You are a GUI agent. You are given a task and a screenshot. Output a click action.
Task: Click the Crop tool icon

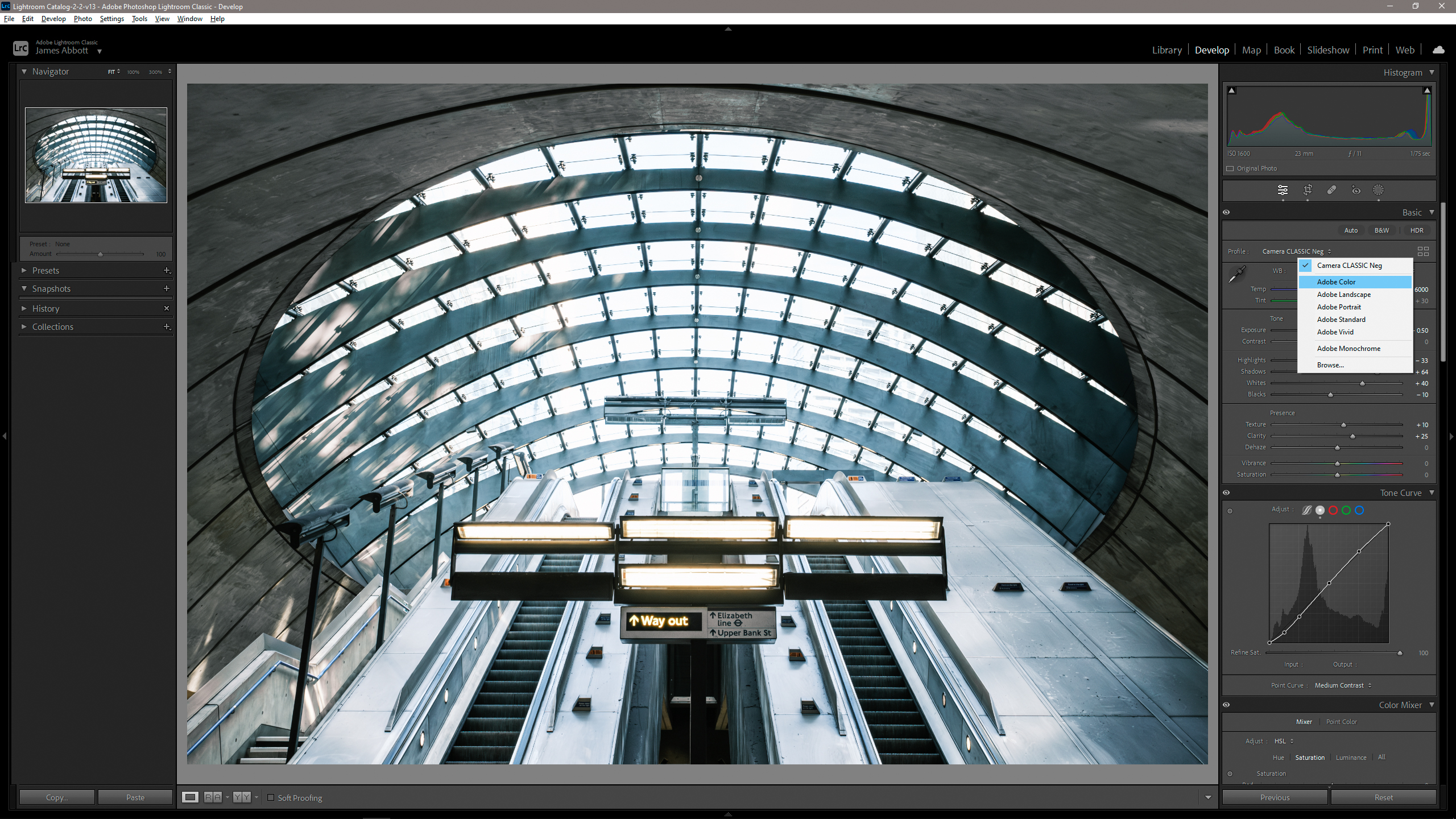1307,190
